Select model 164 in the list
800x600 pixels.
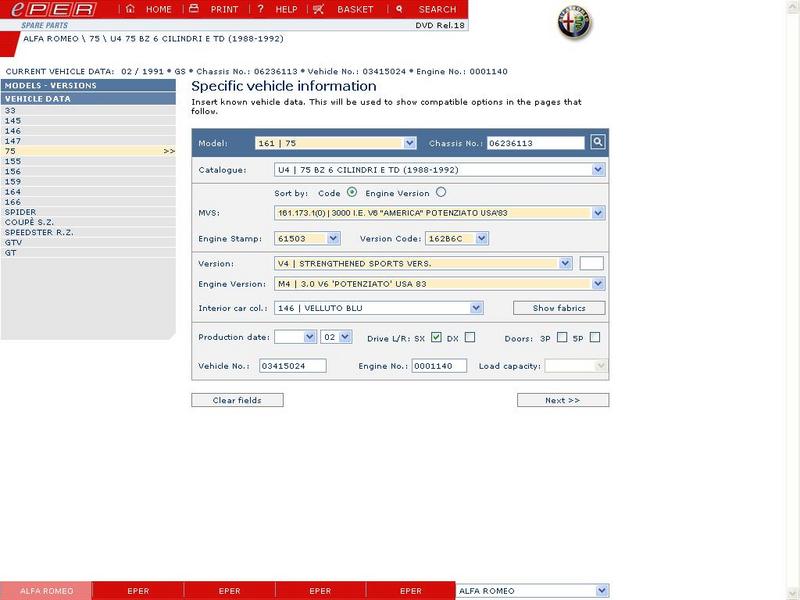[x=88, y=192]
